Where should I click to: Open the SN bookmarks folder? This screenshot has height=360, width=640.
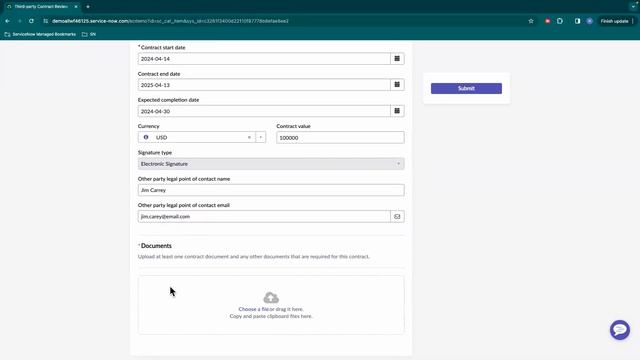(x=89, y=34)
